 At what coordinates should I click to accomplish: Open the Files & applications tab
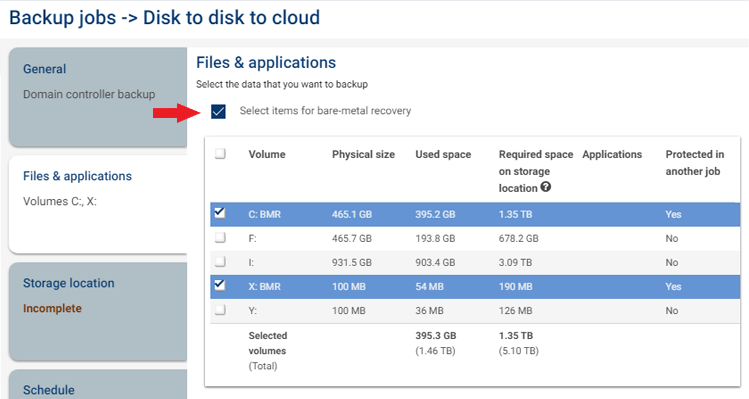click(x=98, y=205)
